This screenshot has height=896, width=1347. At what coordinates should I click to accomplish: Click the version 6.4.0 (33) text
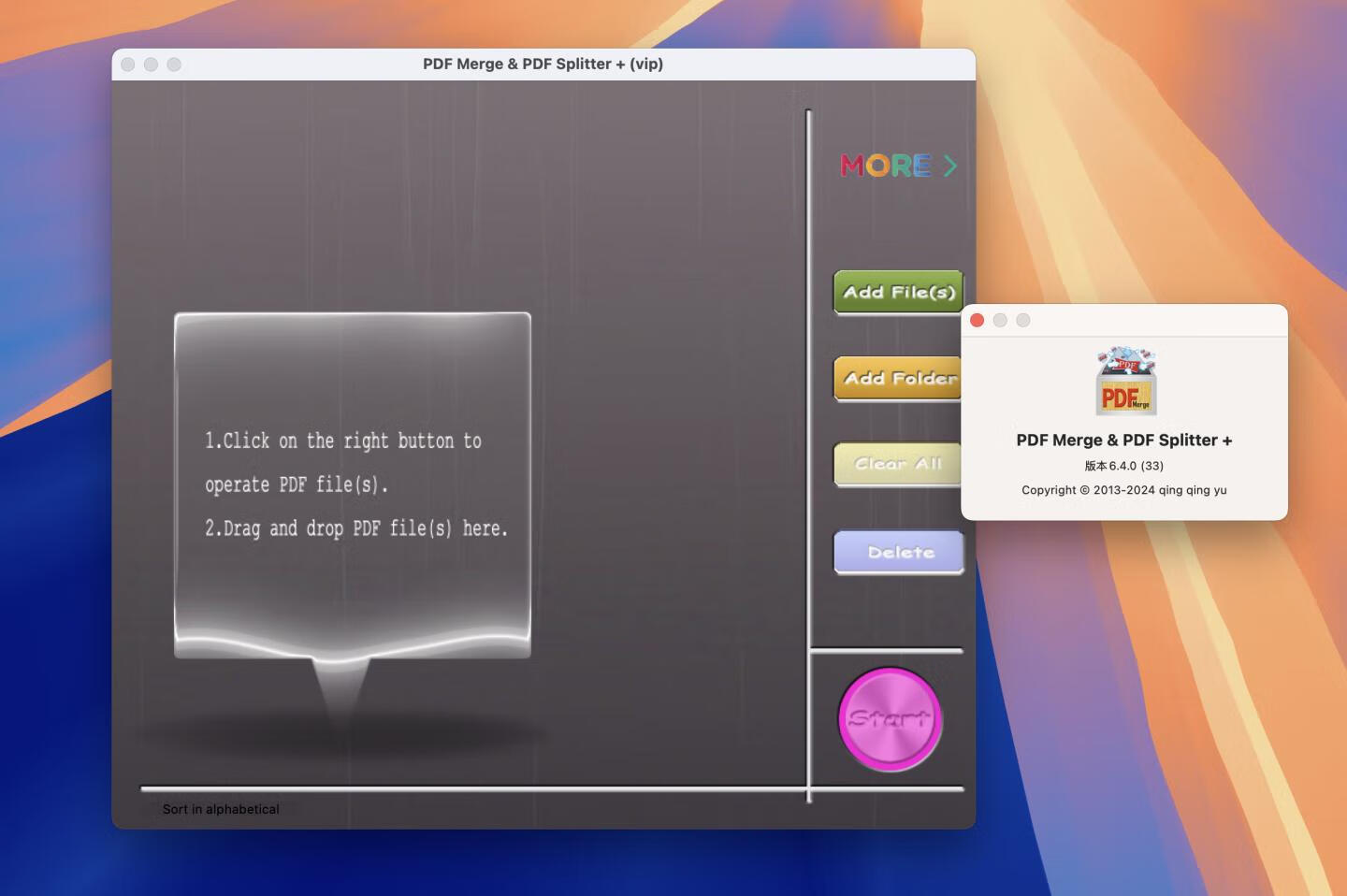(x=1124, y=466)
